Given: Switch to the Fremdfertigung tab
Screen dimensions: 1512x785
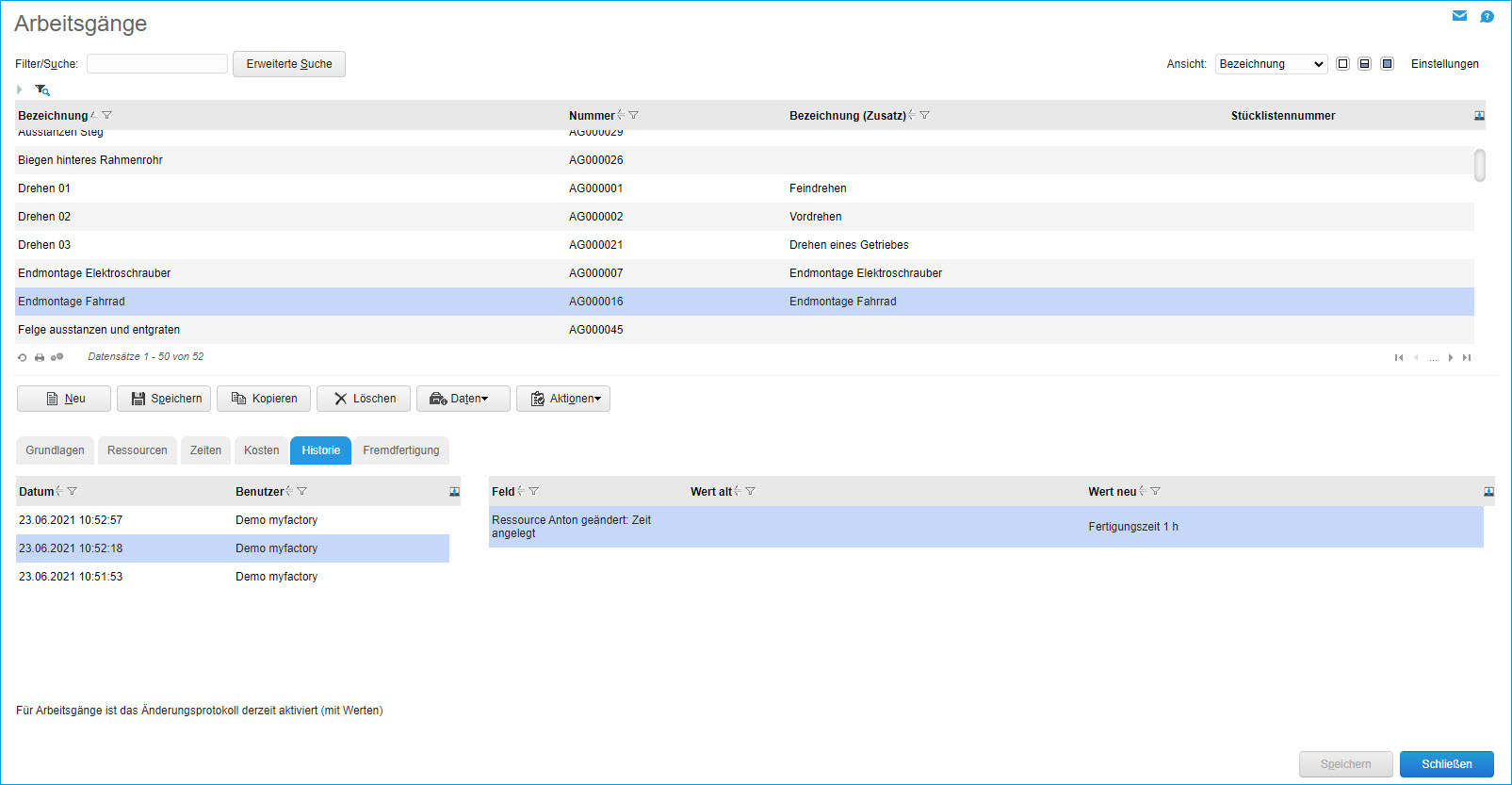Looking at the screenshot, I should click(x=401, y=450).
